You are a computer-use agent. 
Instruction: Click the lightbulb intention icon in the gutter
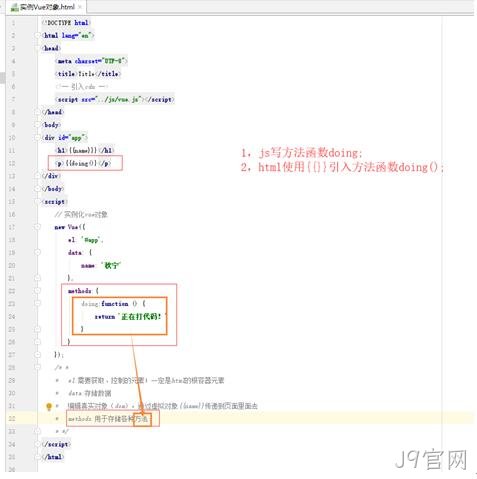pos(49,406)
